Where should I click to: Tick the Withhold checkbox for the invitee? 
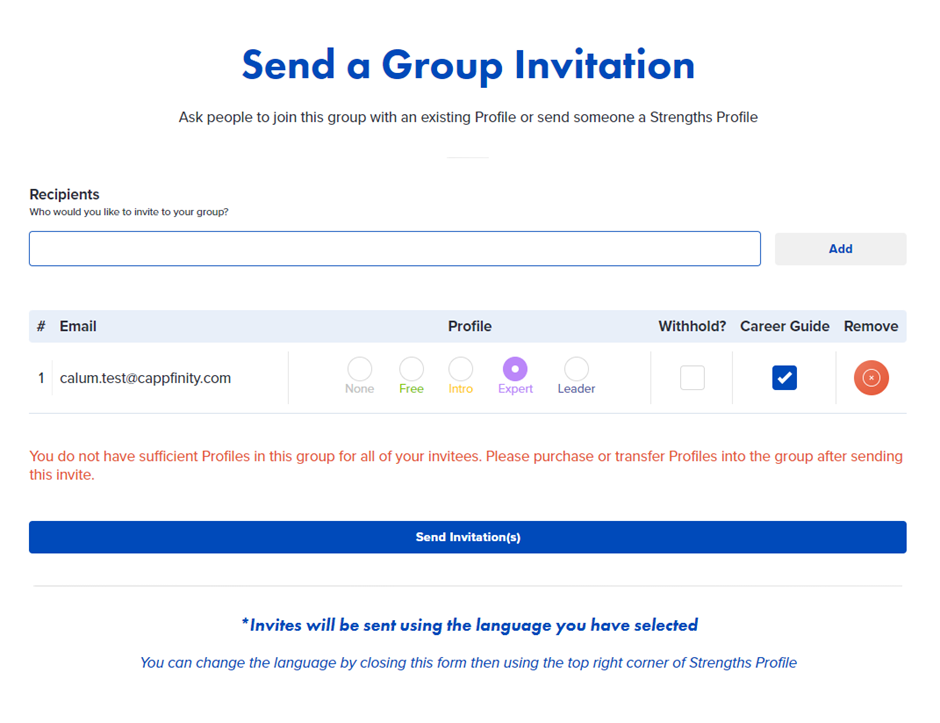pyautogui.click(x=692, y=378)
